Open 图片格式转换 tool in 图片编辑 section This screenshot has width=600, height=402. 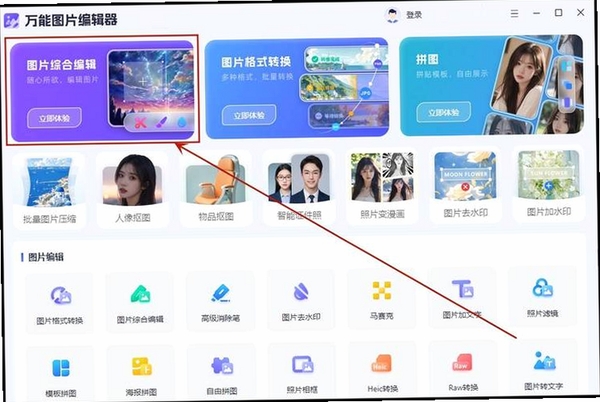point(59,304)
